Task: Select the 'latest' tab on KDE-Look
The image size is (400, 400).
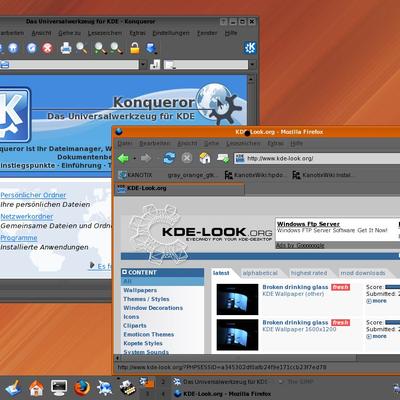Action: [x=221, y=273]
